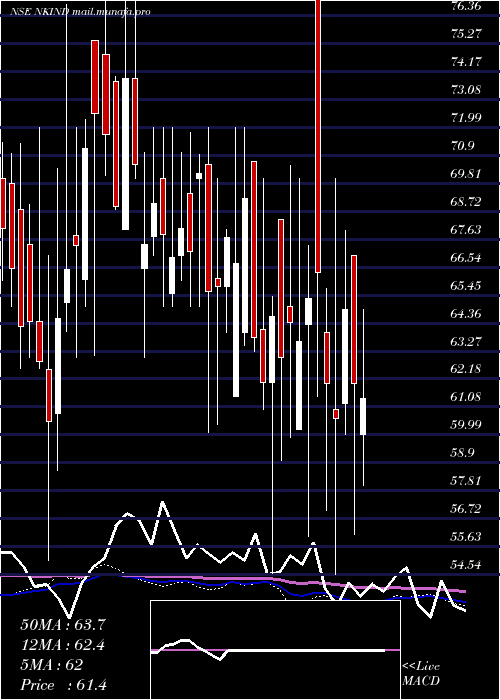Screen dimensions: 500x700
Task: Click the 57.81 price axis label
Action: [466, 481]
